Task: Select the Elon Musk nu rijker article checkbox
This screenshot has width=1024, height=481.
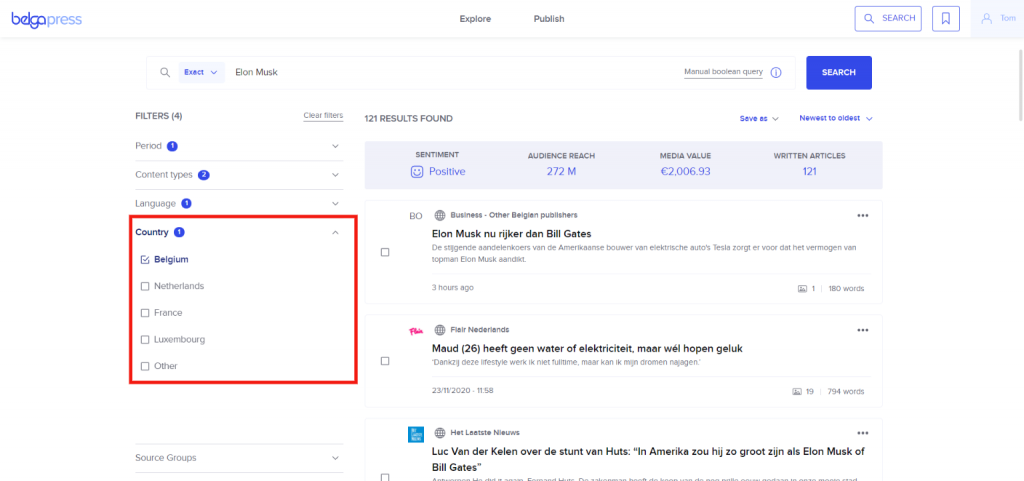Action: tap(385, 252)
